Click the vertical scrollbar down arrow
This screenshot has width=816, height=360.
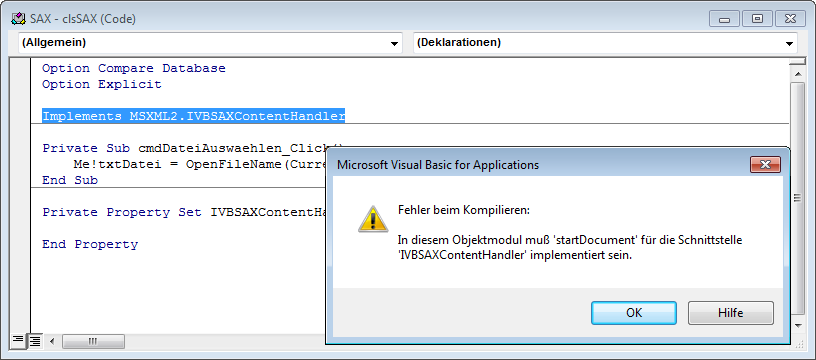(798, 326)
